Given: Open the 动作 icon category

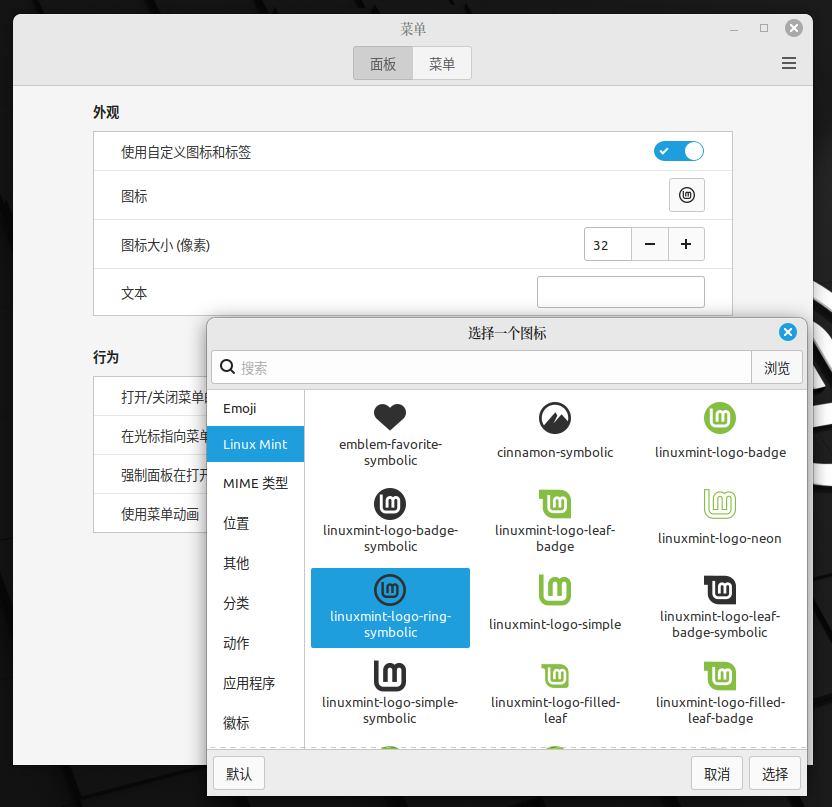Looking at the screenshot, I should point(255,643).
